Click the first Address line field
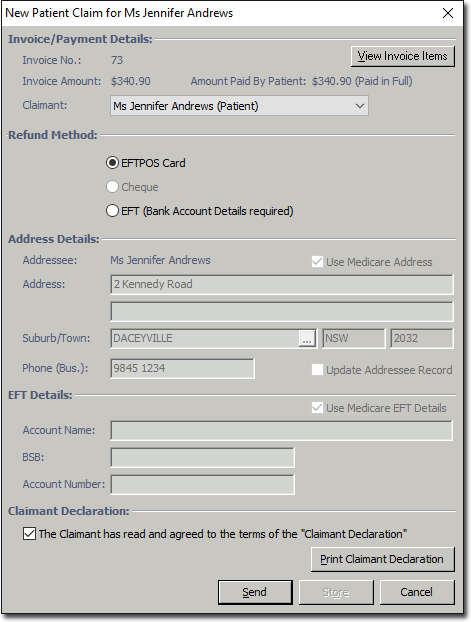Viewport: 471px width, 622px height. (282, 284)
